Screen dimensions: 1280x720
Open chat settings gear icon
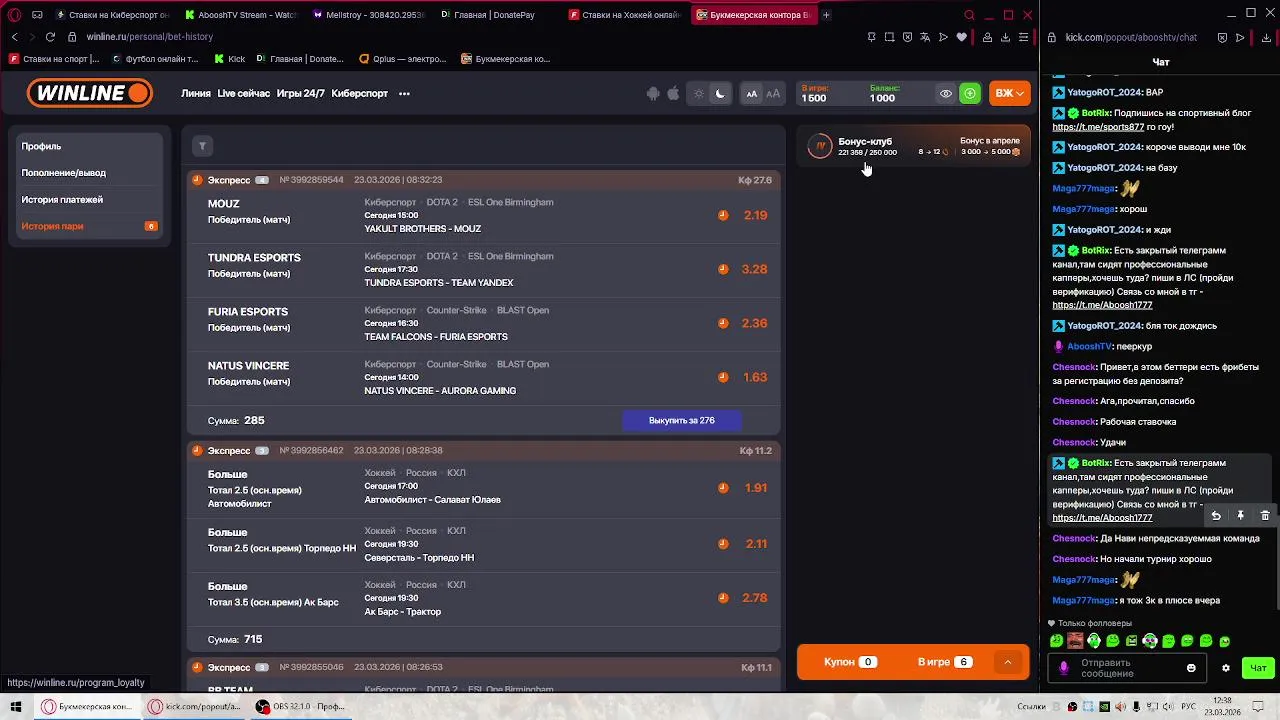coord(1226,668)
